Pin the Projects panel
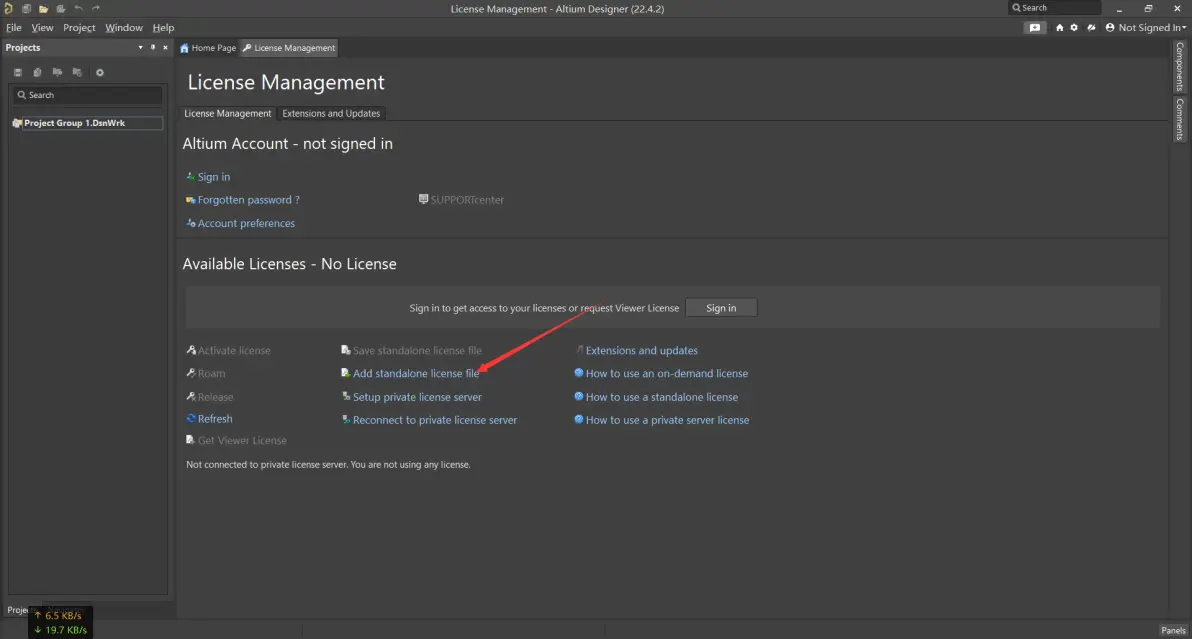Image resolution: width=1192 pixels, height=639 pixels. 153,47
